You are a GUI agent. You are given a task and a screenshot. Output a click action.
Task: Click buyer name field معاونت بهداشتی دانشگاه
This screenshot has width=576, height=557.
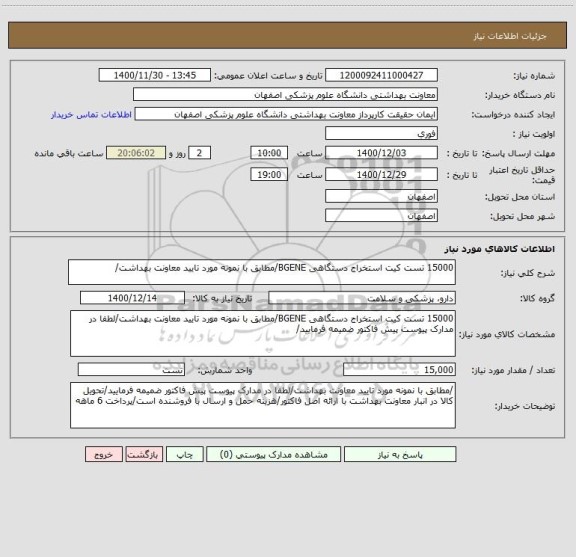click(285, 95)
